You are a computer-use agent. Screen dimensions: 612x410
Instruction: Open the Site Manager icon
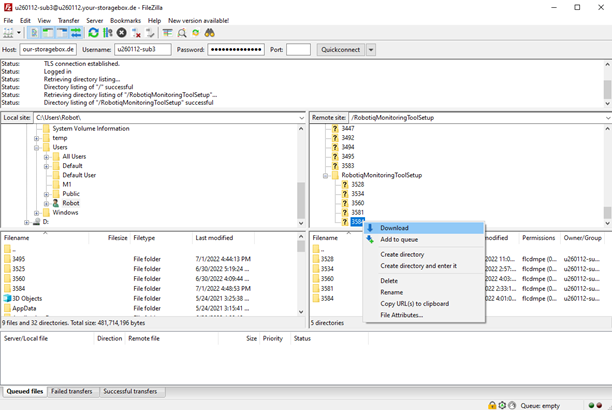coord(10,33)
